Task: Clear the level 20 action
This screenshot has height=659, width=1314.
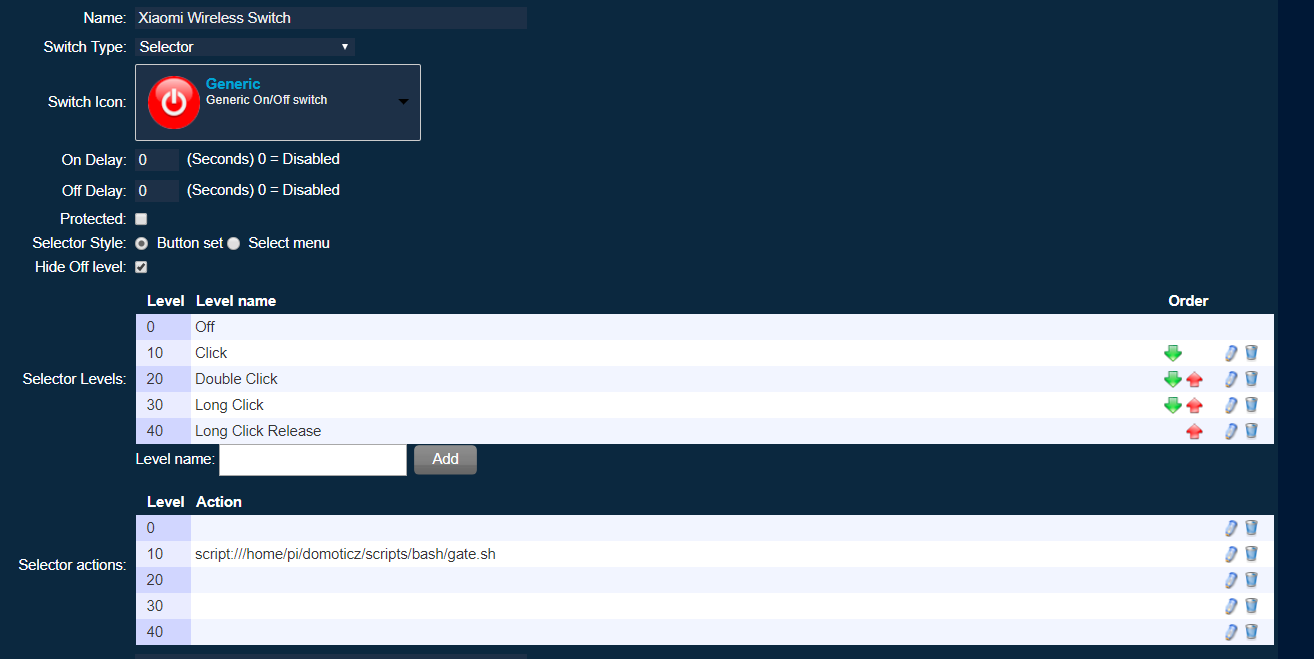Action: pos(1251,580)
